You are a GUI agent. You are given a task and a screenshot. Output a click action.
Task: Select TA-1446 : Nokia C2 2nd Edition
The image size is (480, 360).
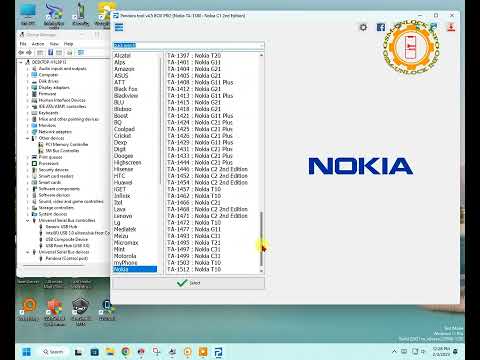[x=207, y=169]
